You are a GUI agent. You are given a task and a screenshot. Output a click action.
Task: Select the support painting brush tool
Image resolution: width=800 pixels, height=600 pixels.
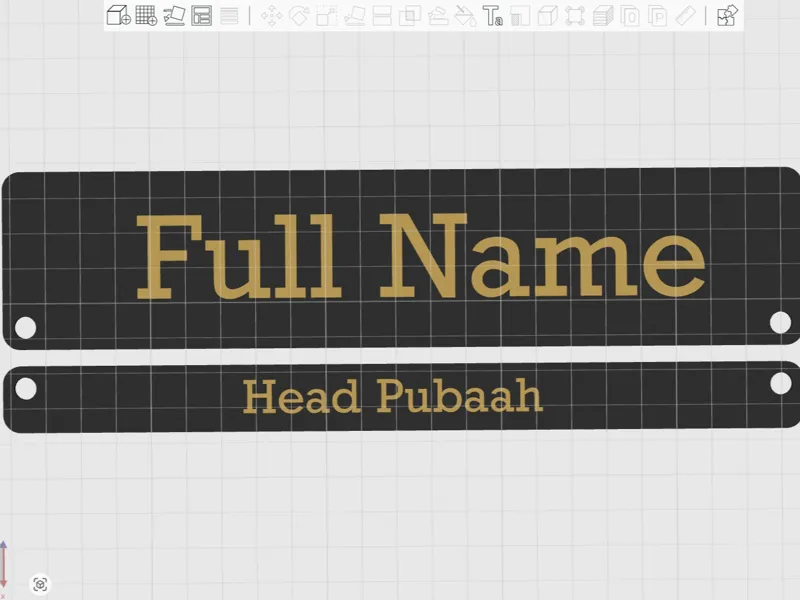(438, 15)
